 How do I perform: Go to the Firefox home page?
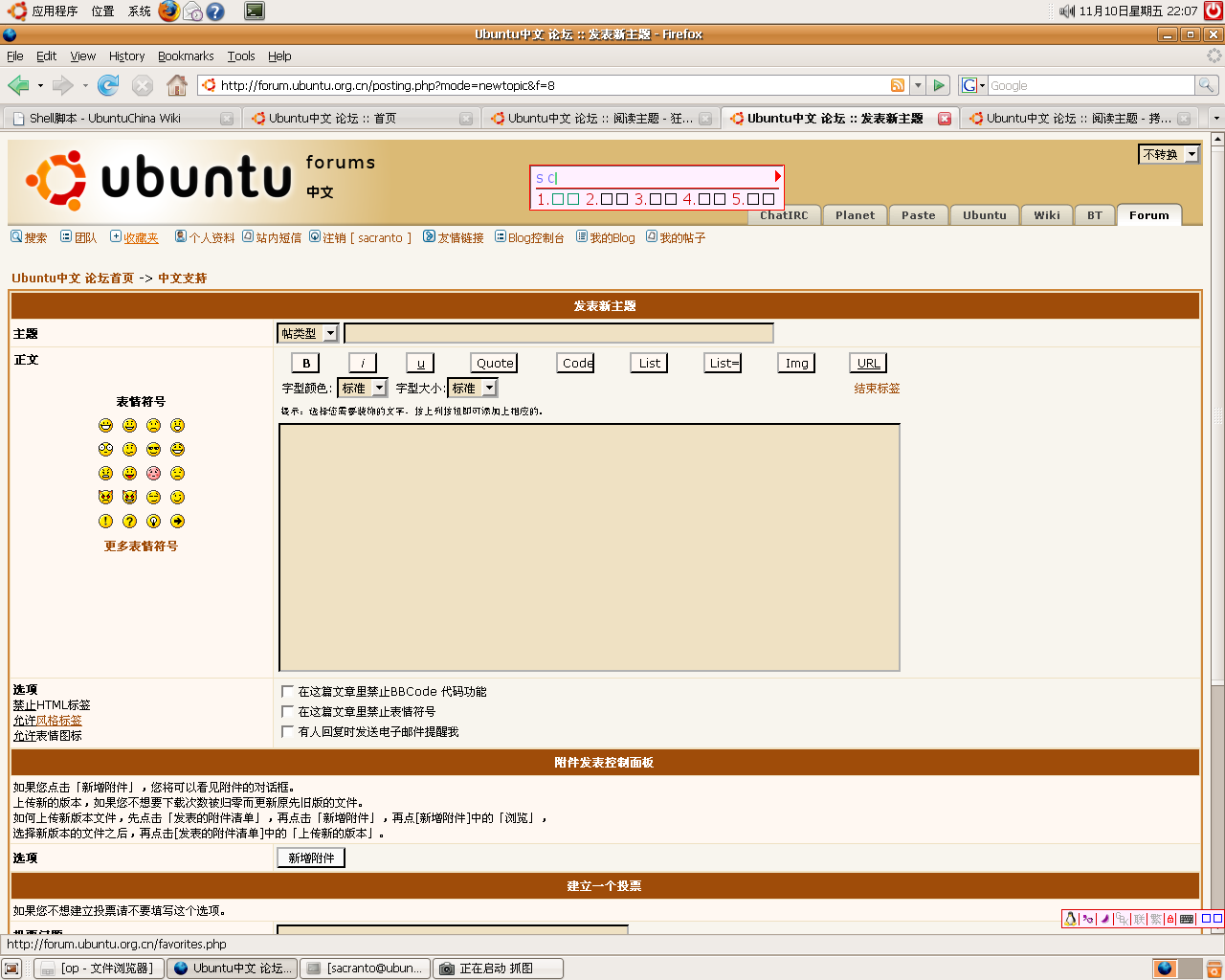click(x=177, y=85)
